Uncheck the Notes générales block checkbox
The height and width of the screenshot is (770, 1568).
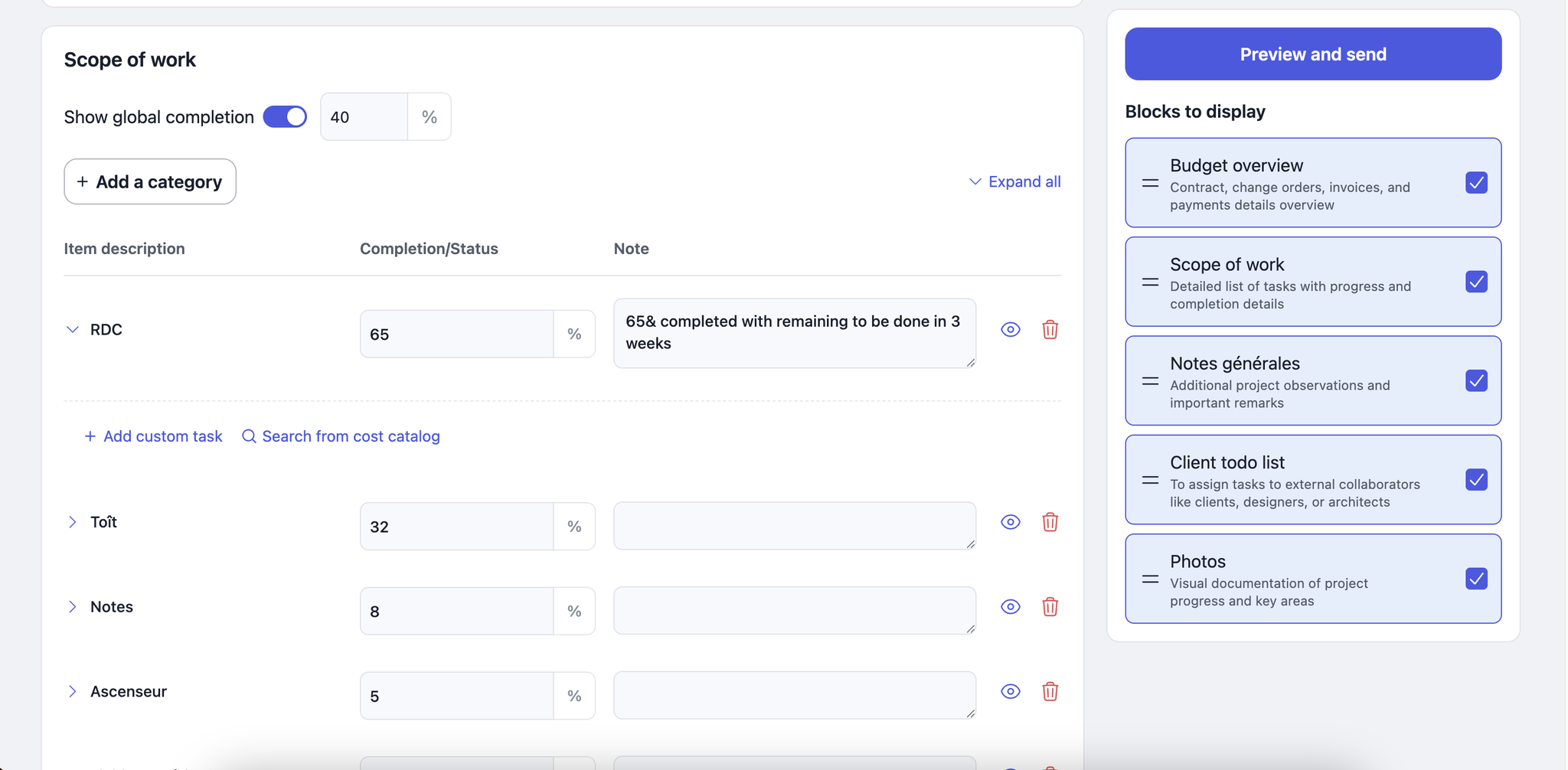pyautogui.click(x=1476, y=380)
